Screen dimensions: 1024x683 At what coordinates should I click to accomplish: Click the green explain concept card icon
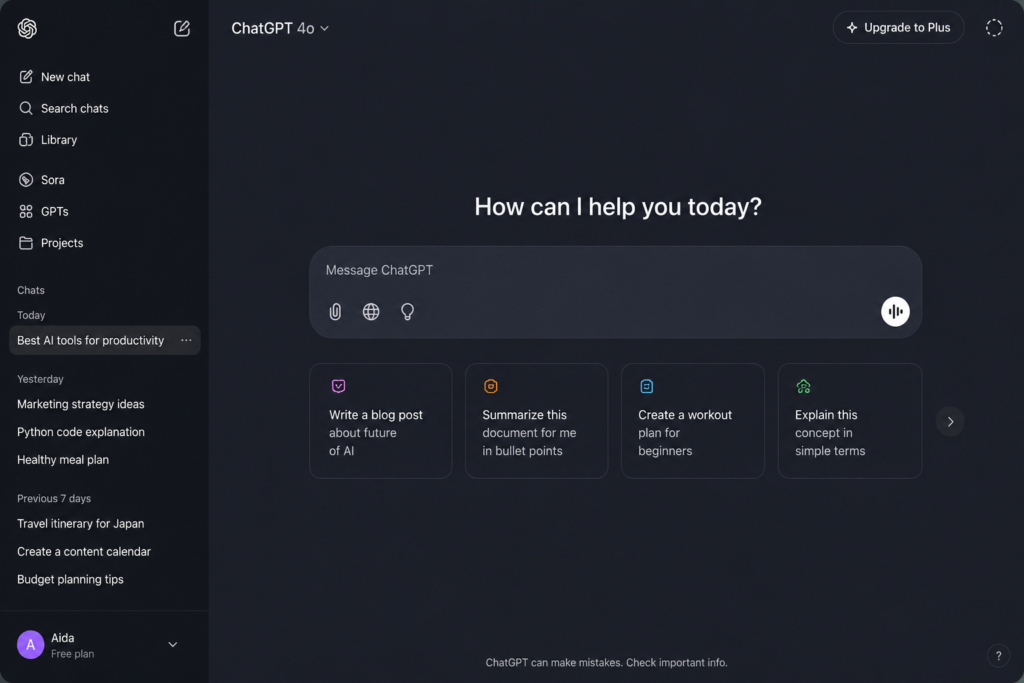[x=803, y=386]
